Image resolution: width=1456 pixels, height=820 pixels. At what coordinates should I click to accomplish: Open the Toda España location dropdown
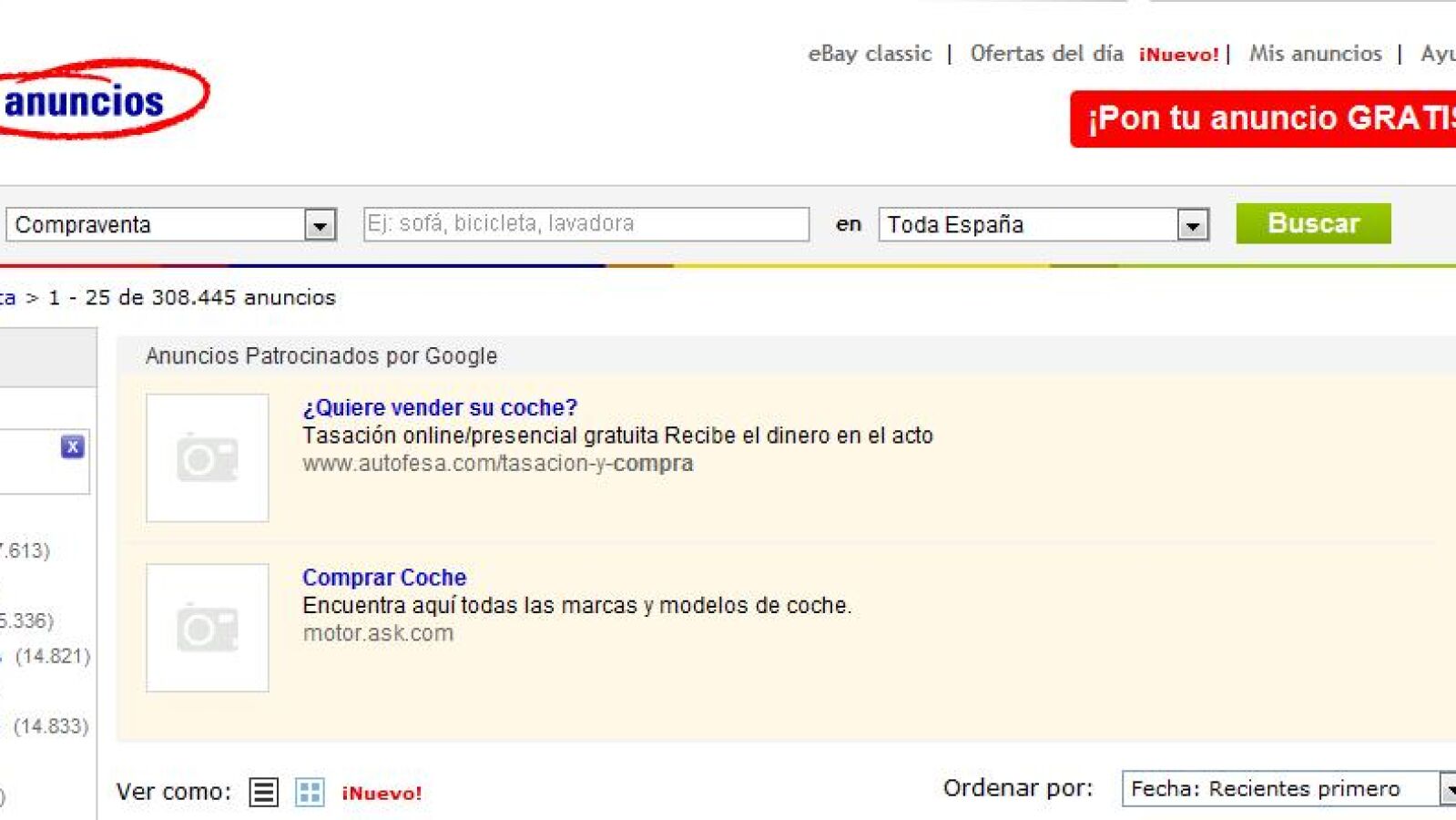(1192, 225)
